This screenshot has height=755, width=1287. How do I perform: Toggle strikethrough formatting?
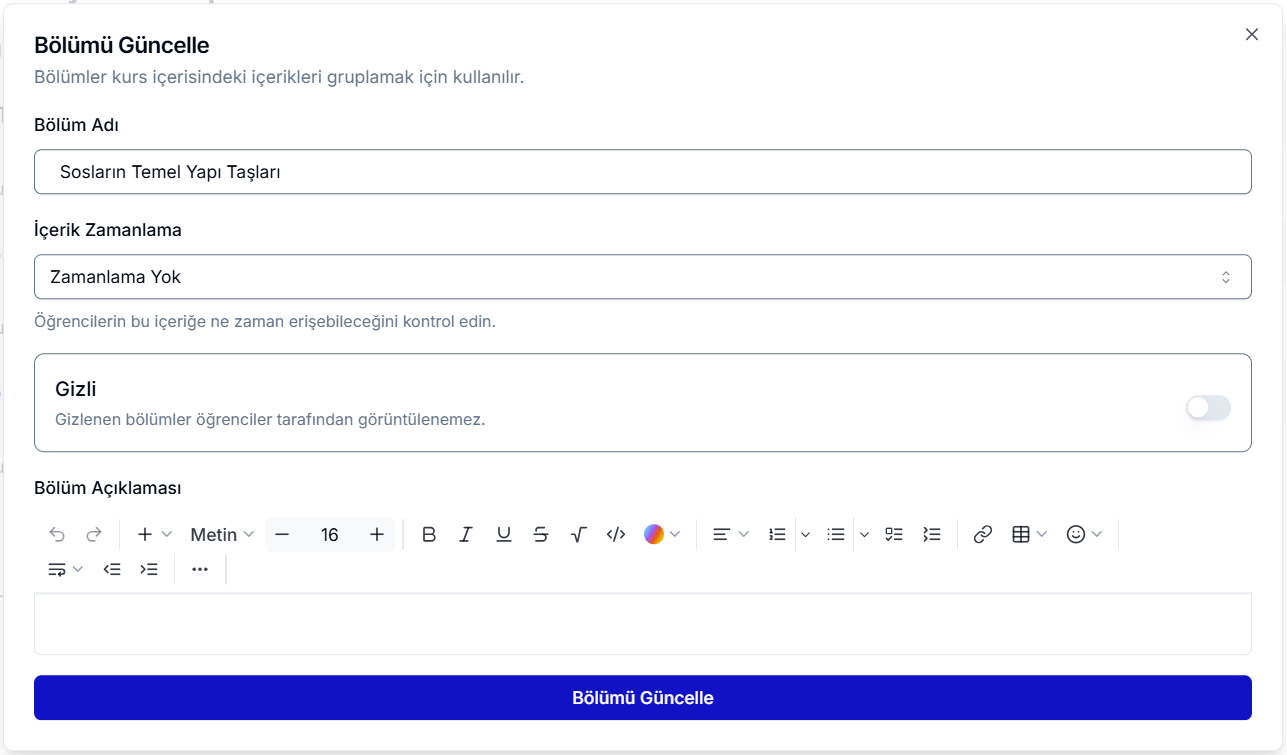pyautogui.click(x=541, y=535)
